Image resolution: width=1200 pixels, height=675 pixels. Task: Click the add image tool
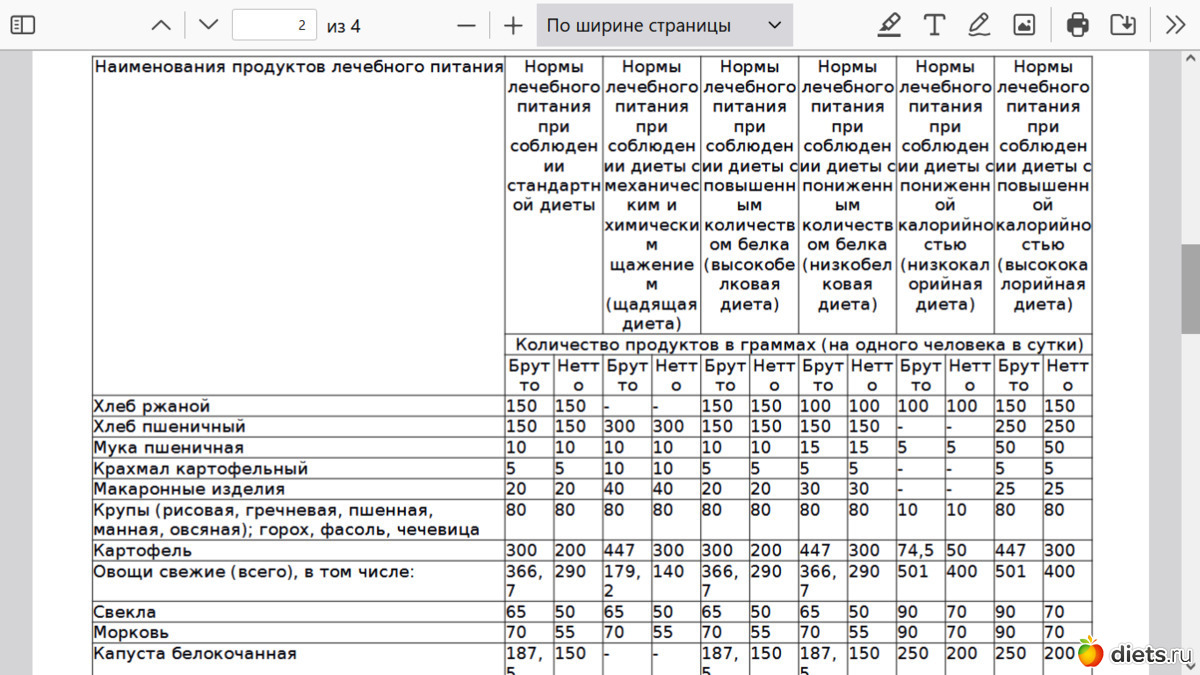coord(1024,25)
